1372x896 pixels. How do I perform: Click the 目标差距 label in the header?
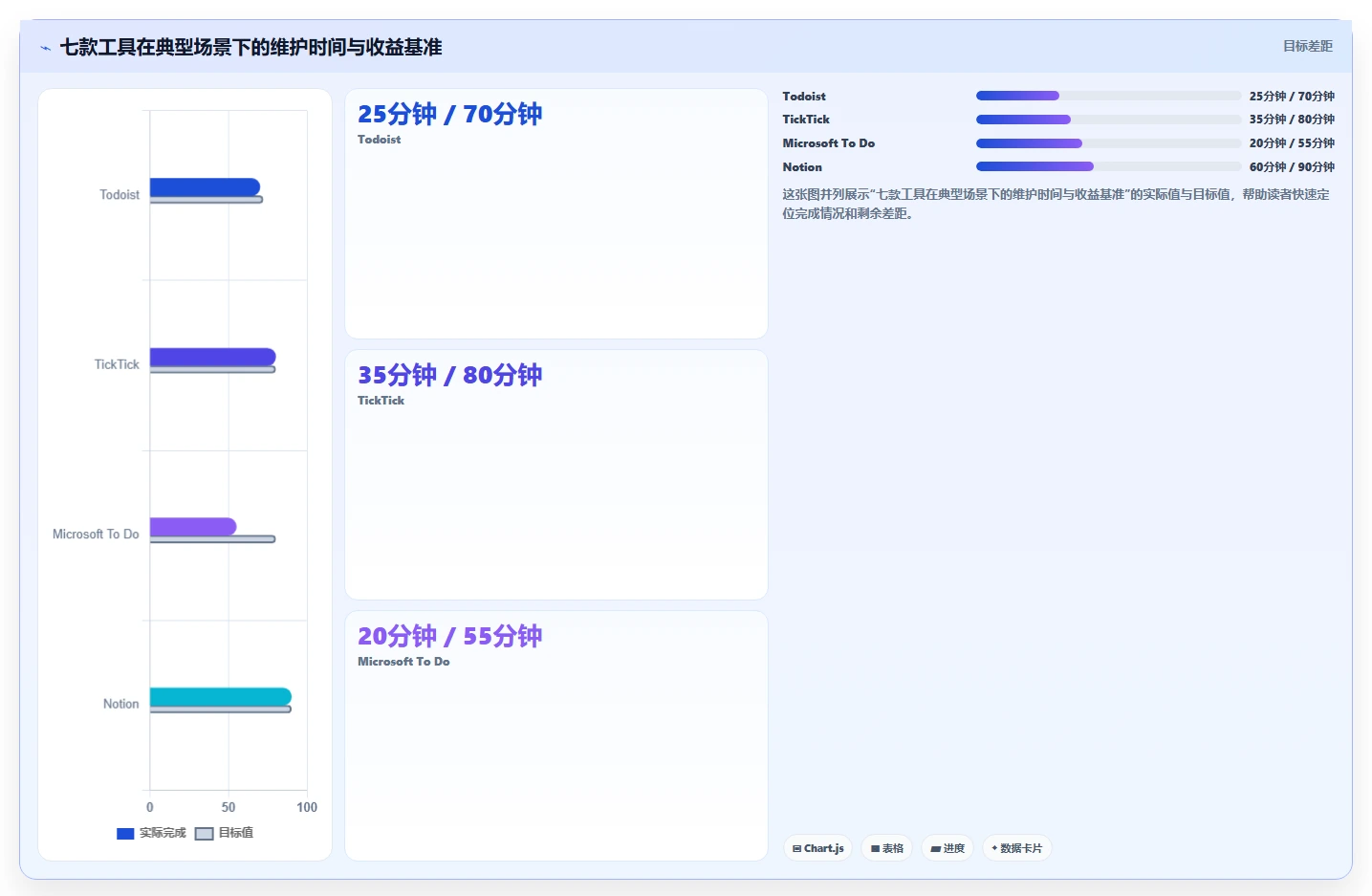click(1307, 46)
